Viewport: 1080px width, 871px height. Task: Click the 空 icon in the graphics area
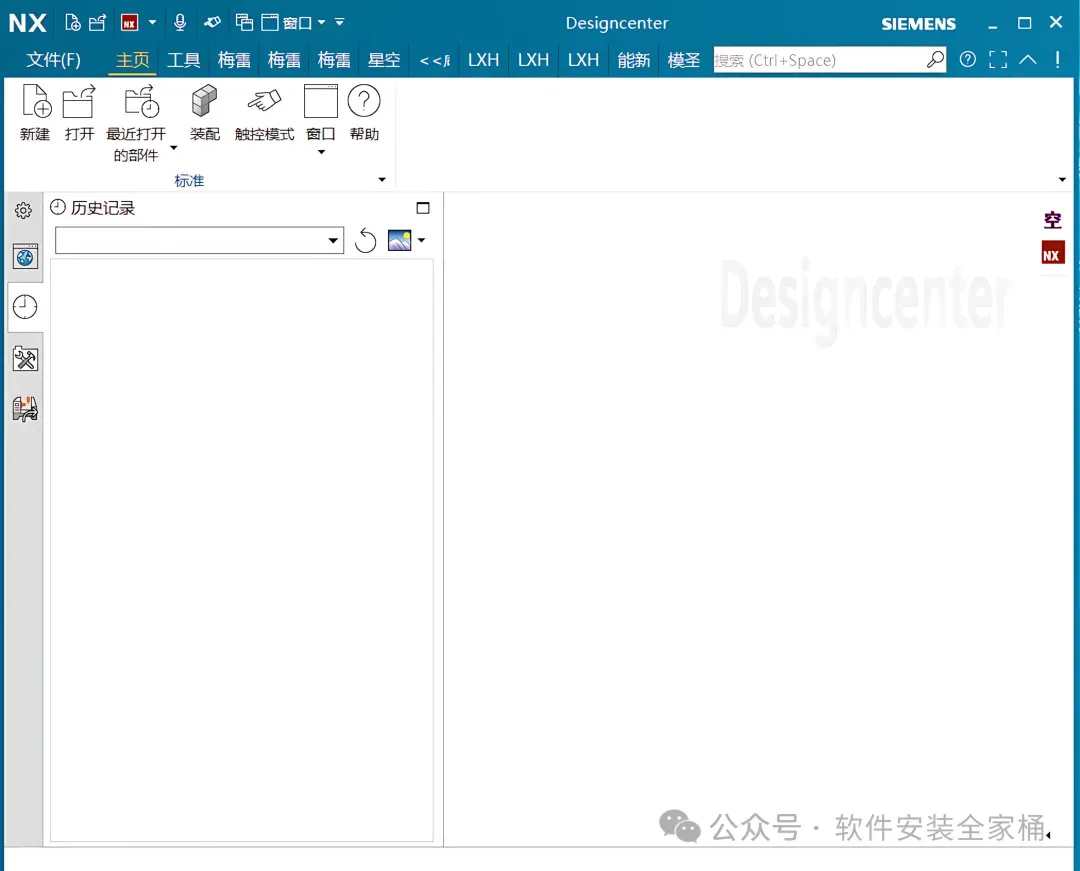(x=1052, y=220)
